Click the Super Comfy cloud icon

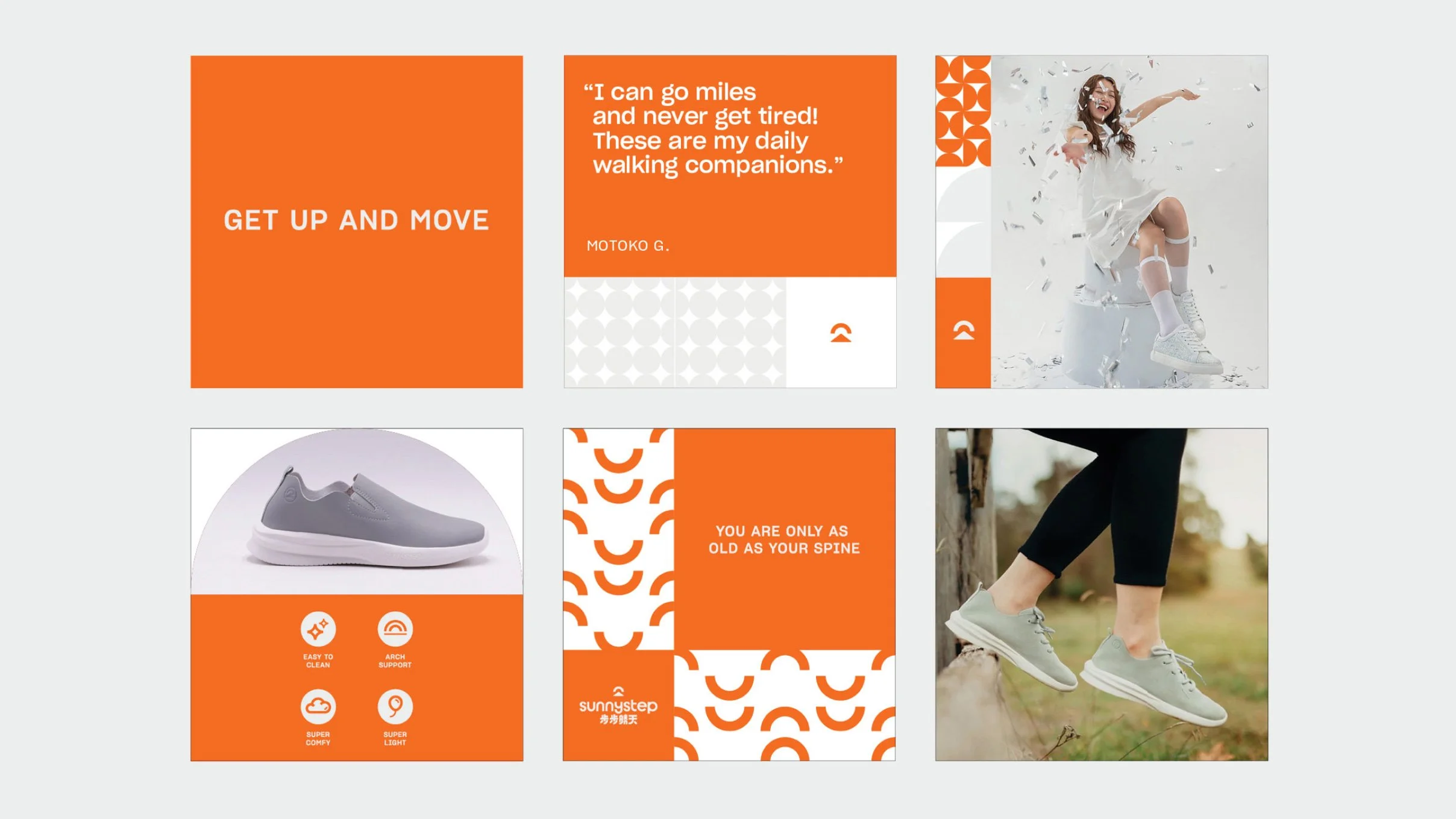pyautogui.click(x=318, y=706)
